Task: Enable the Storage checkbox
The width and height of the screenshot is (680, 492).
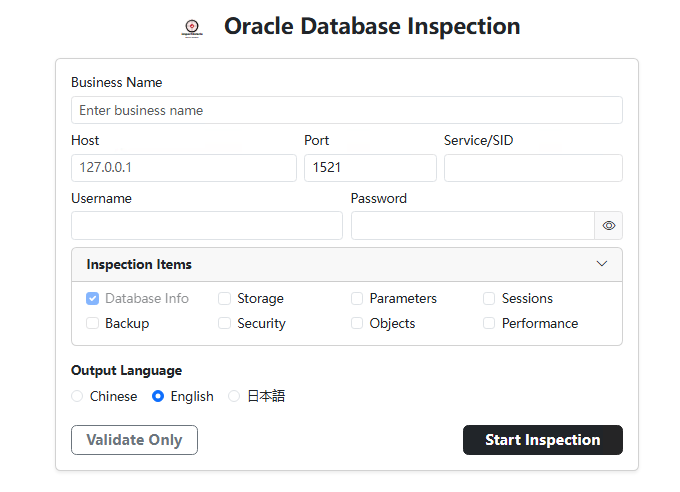Action: click(224, 298)
